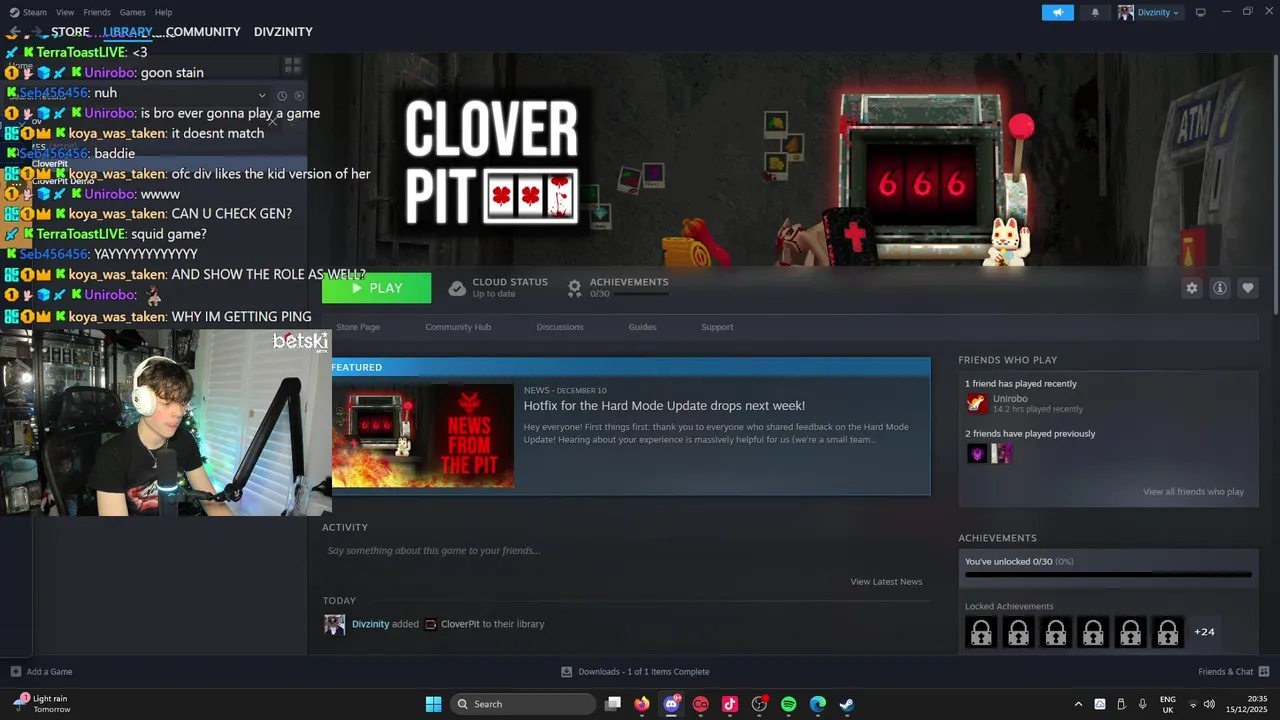The height and width of the screenshot is (720, 1280).
Task: Open Firefox from the taskbar
Action: (642, 704)
